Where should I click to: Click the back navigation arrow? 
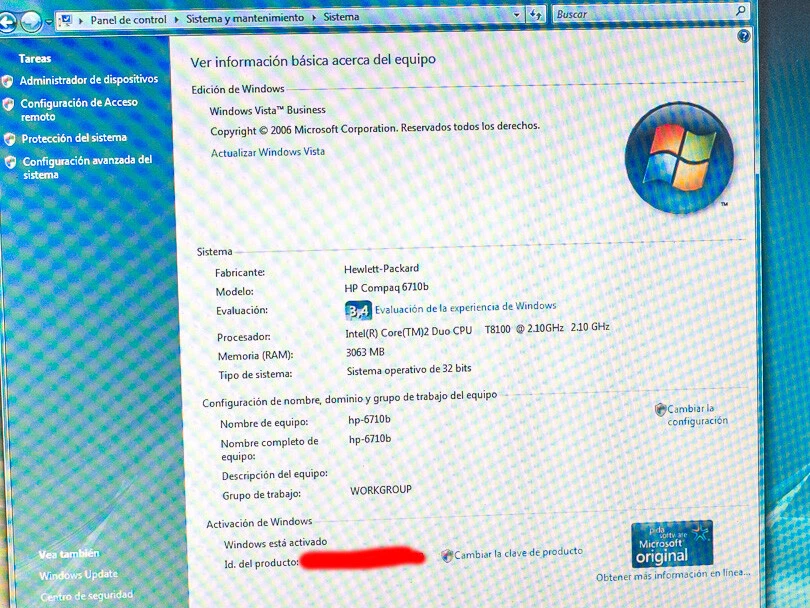click(8, 22)
